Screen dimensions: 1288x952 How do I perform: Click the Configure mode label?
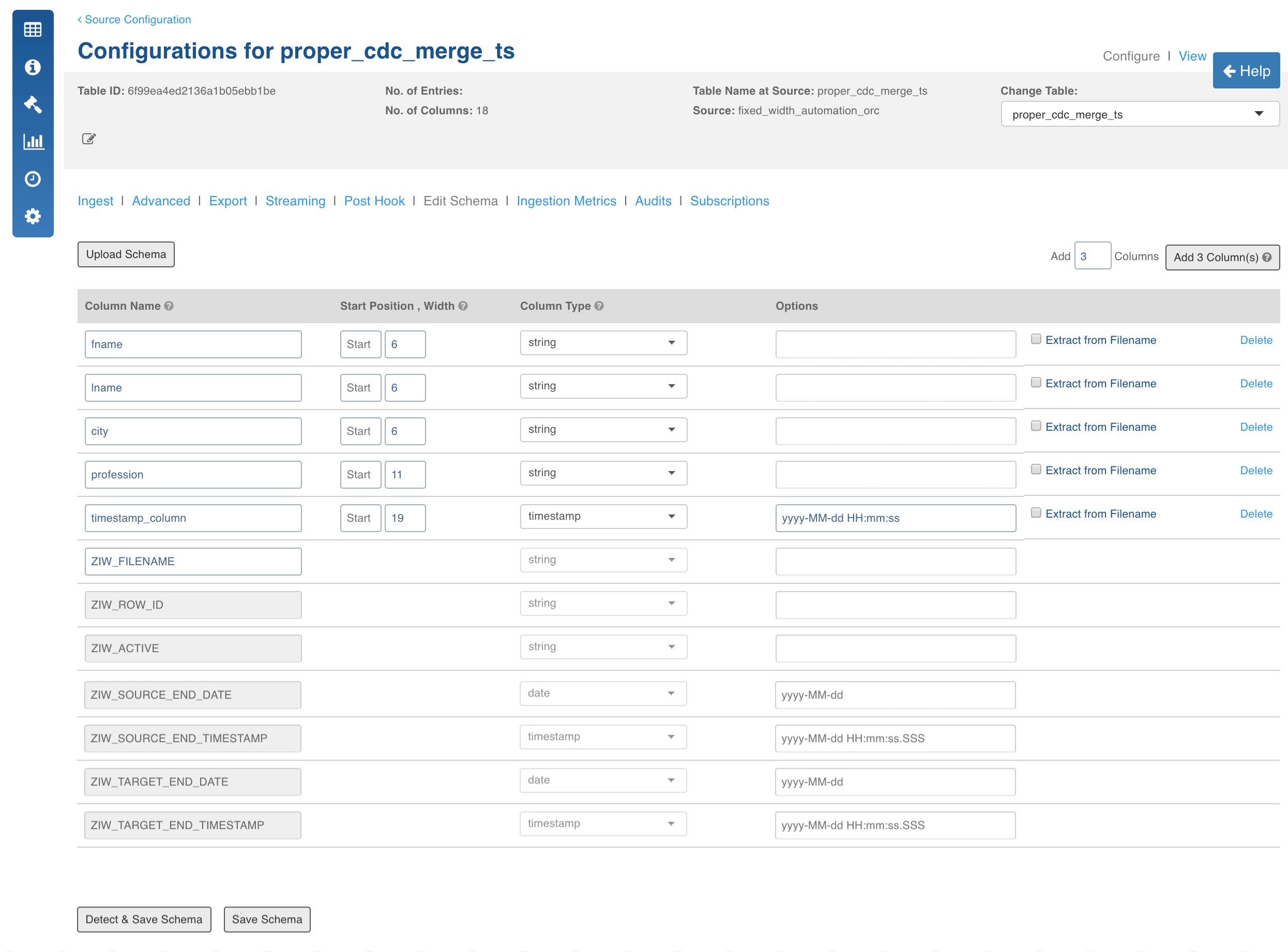pyautogui.click(x=1131, y=56)
